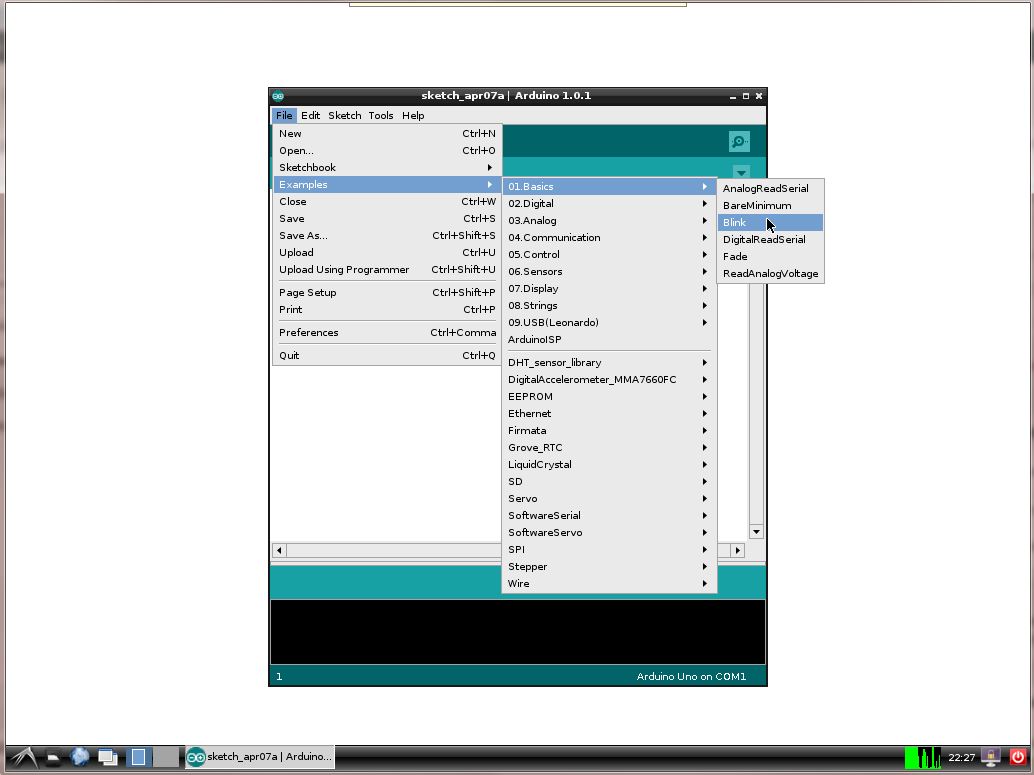Viewport: 1034px width, 775px height.
Task: Open the Serial Monitor magnifier icon
Action: click(x=739, y=141)
